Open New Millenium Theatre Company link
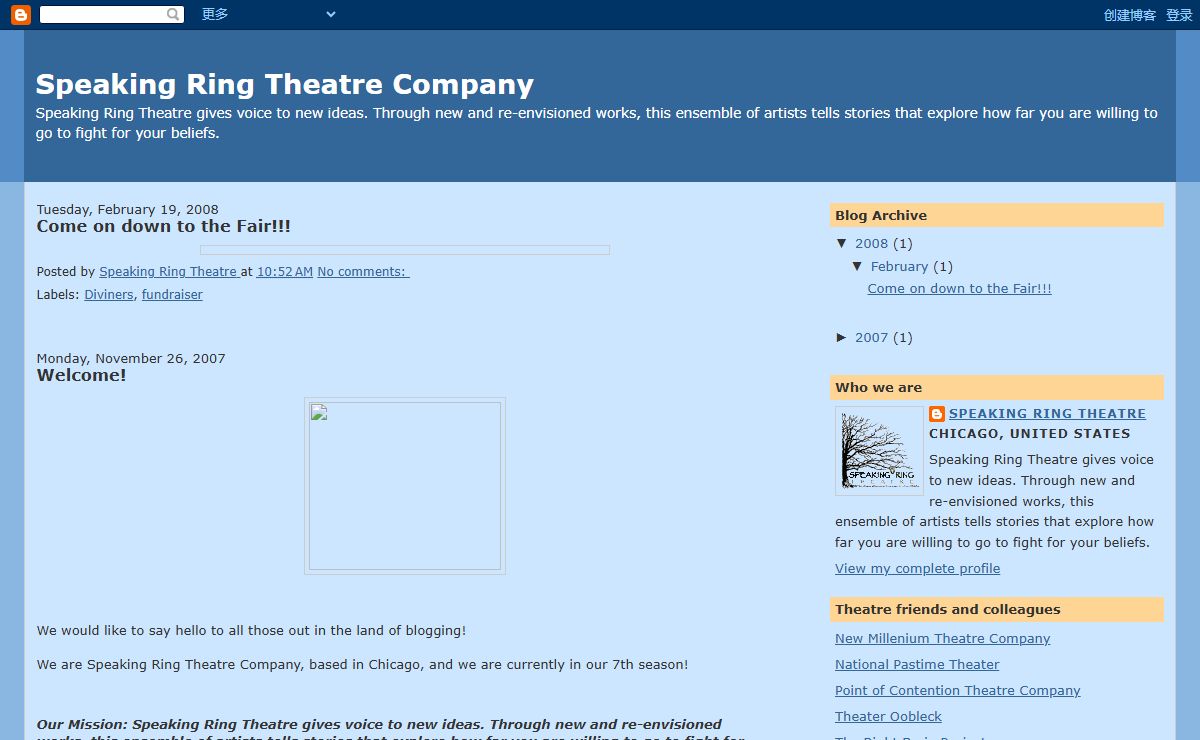 (x=943, y=638)
